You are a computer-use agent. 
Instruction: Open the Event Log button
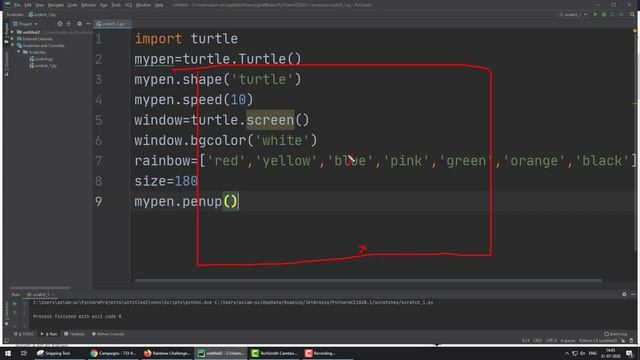coord(616,334)
